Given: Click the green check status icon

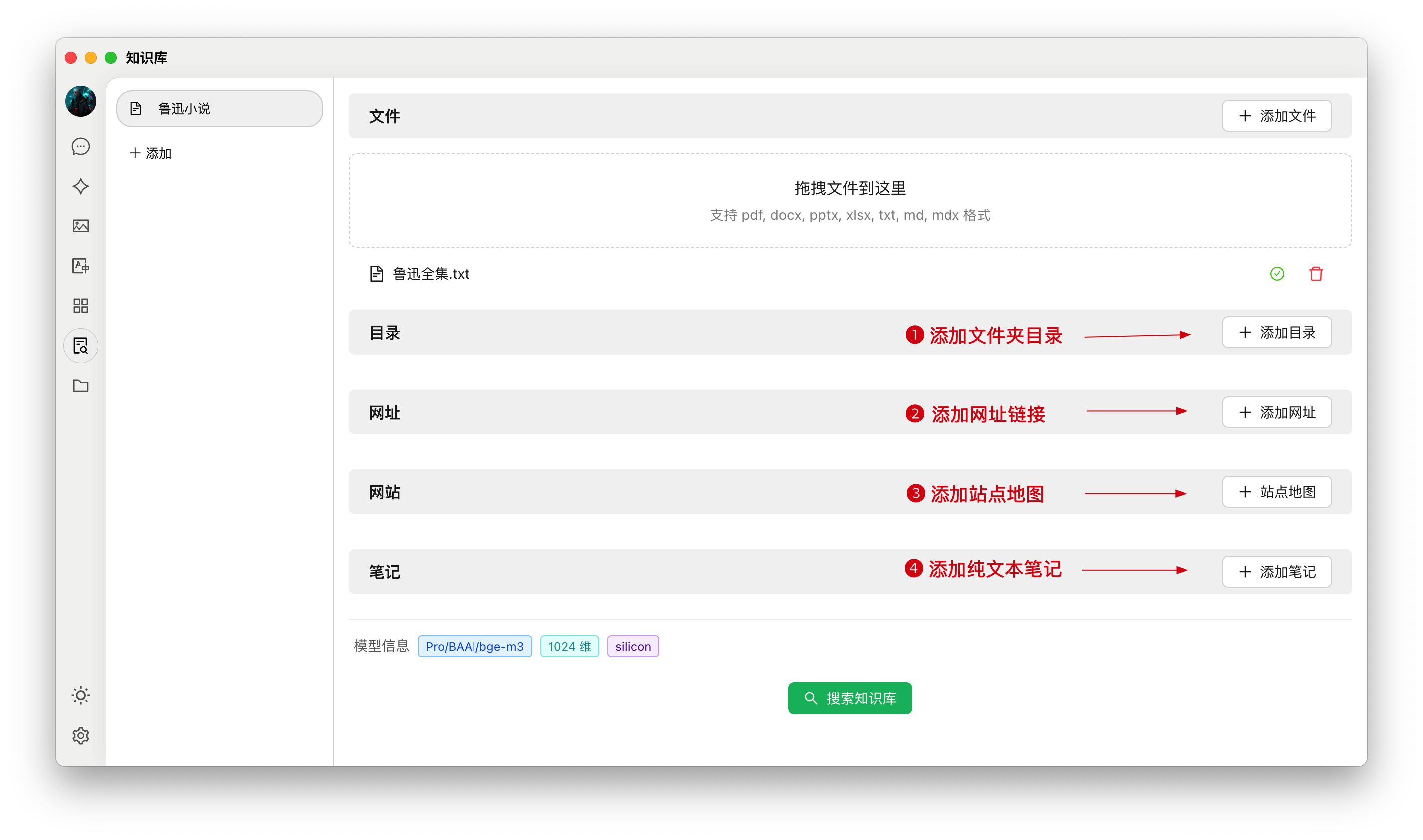Looking at the screenshot, I should 1277,274.
